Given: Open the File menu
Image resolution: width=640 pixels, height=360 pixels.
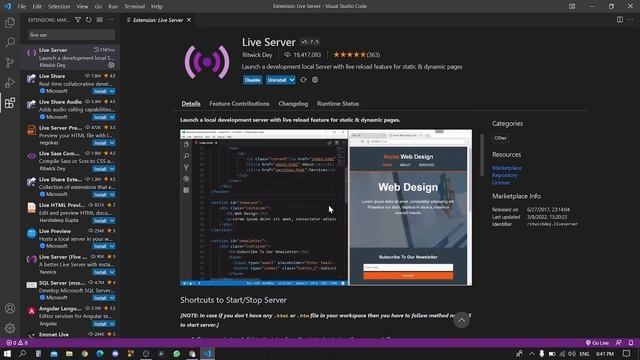Looking at the screenshot, I should coord(22,7).
